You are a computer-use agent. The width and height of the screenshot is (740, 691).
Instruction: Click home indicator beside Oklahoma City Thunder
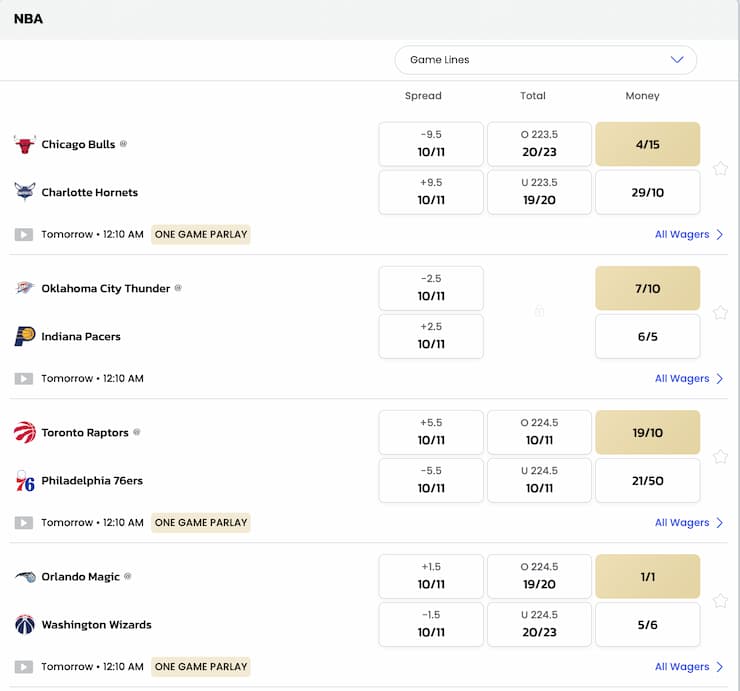[178, 288]
